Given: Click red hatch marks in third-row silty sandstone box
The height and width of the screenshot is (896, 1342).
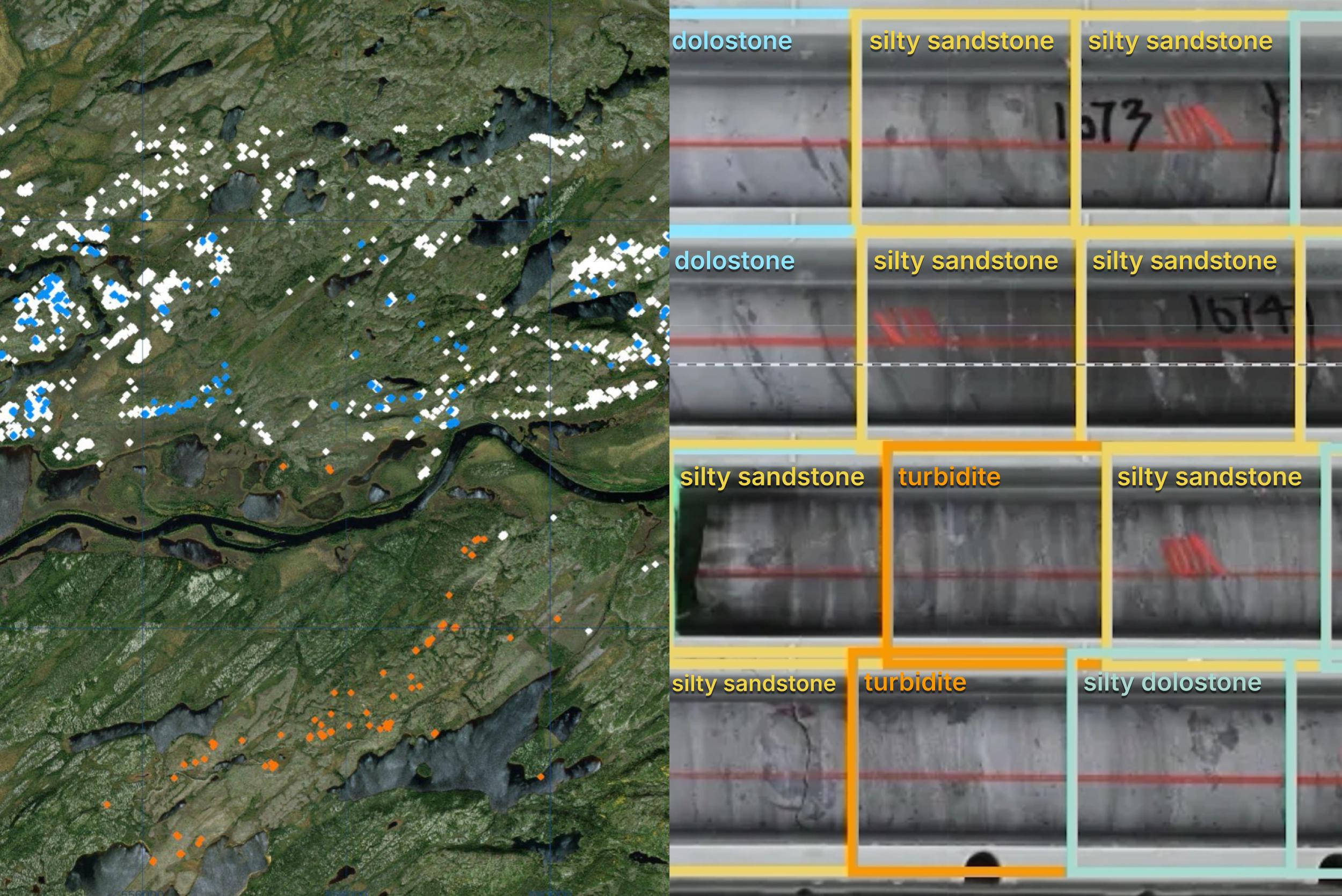Looking at the screenshot, I should point(1191,555).
